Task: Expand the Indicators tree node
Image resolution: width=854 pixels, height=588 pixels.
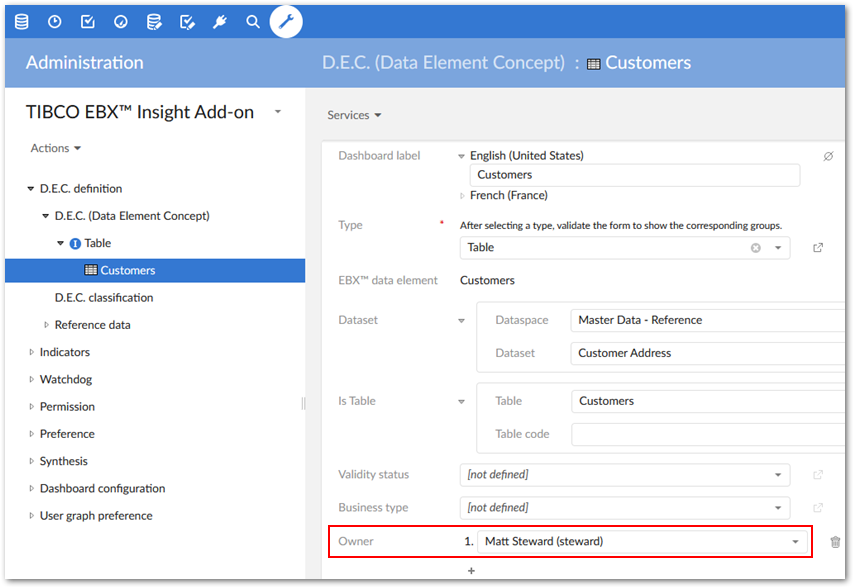Action: coord(32,352)
